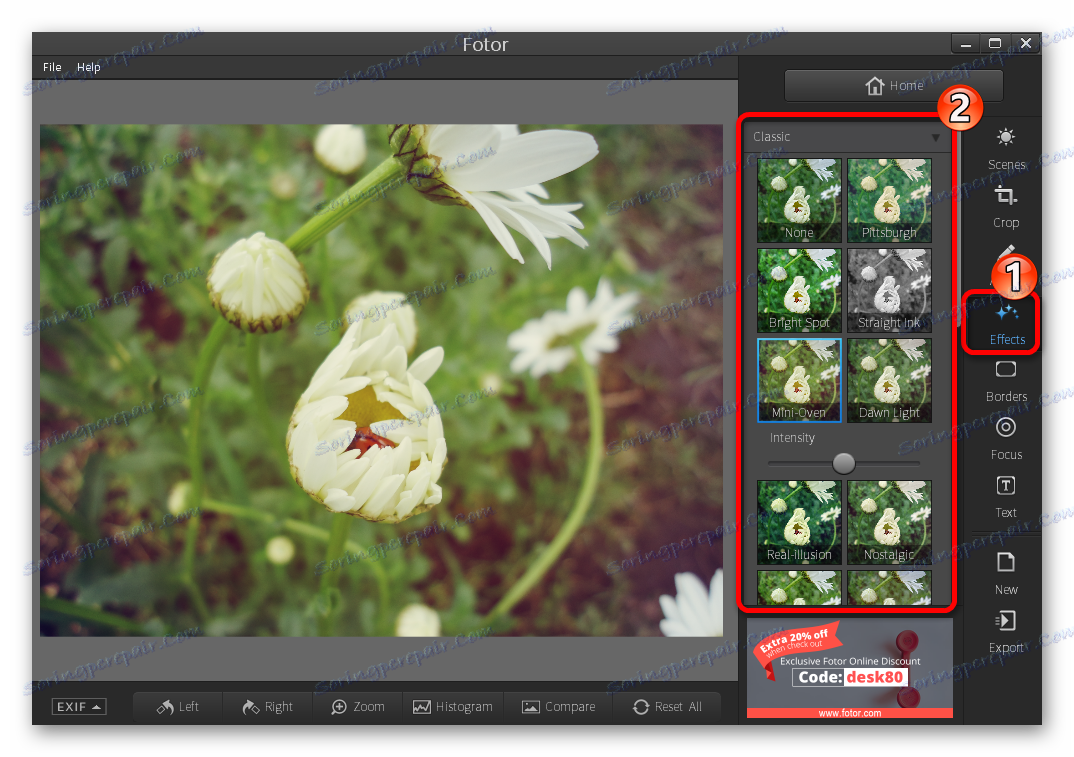
Task: Select the Focus tool
Action: (1006, 438)
